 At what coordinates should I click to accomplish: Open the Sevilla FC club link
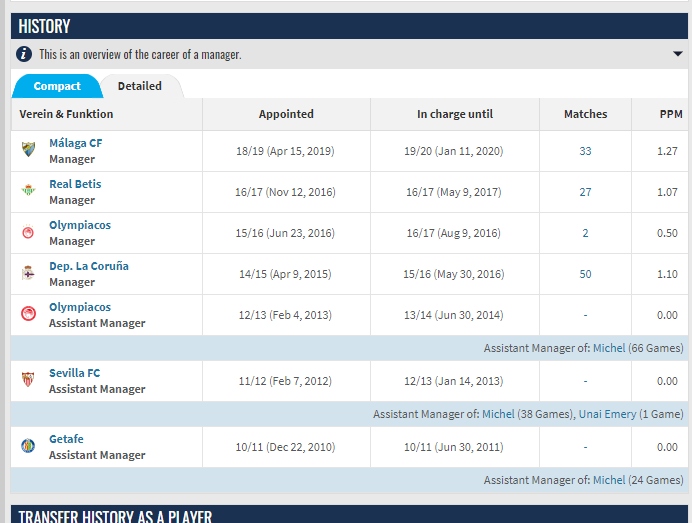pyautogui.click(x=75, y=373)
